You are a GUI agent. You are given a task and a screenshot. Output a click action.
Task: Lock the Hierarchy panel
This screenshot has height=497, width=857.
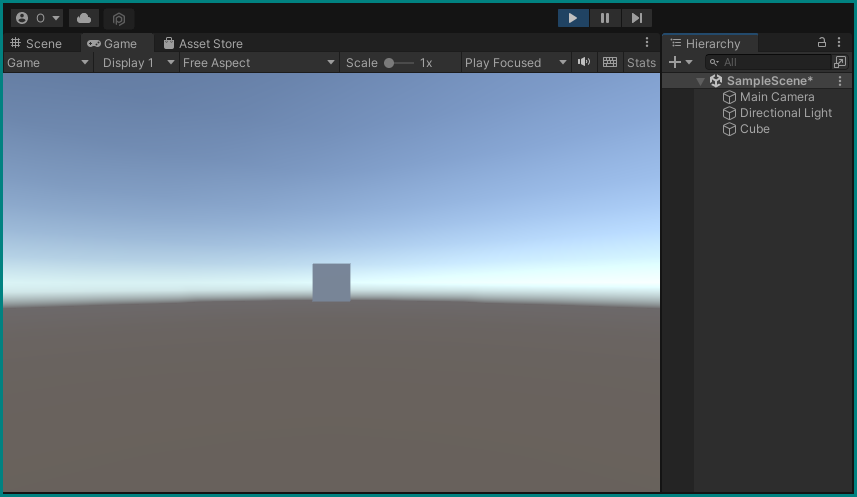822,43
